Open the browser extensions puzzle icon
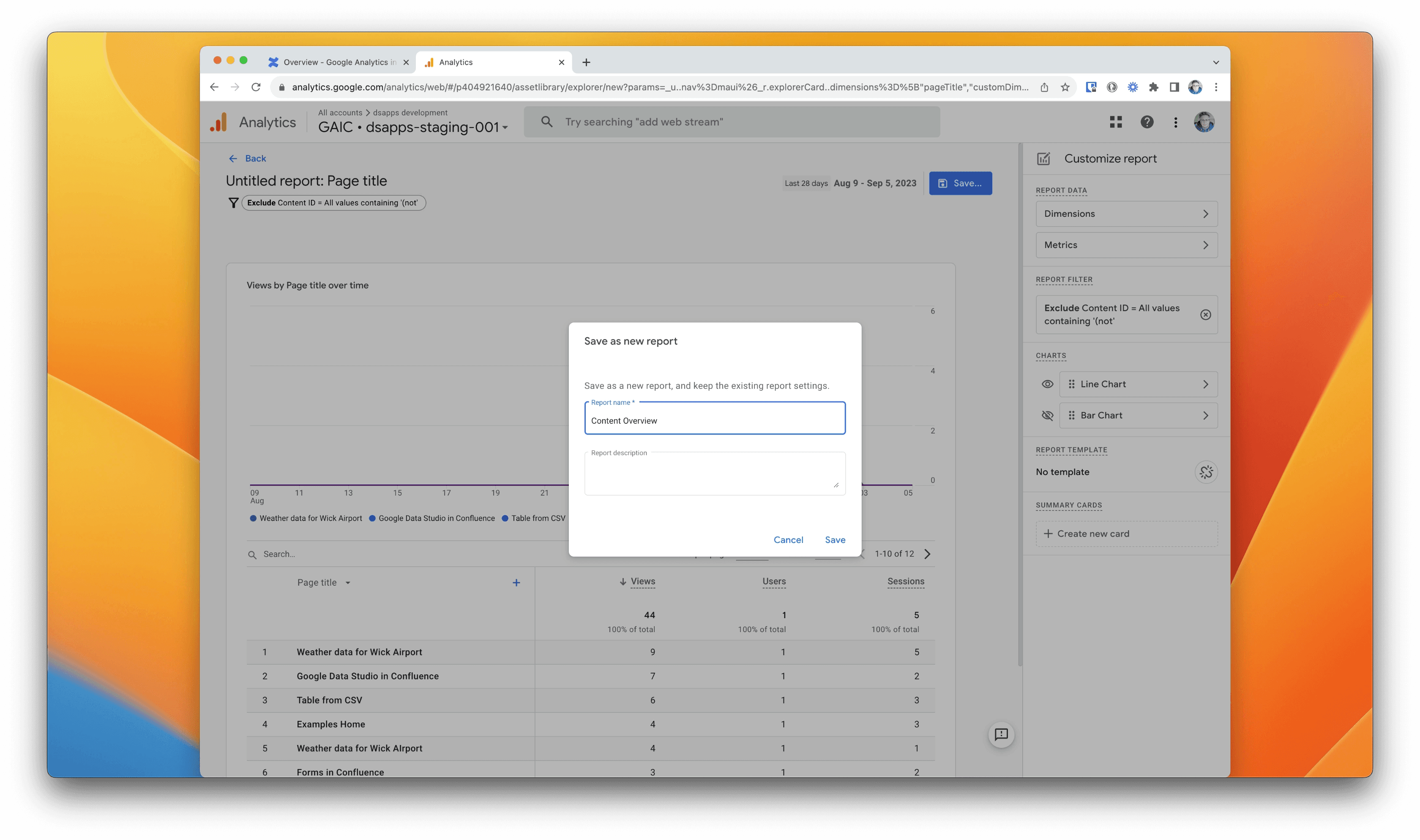This screenshot has width=1420, height=840. [1153, 87]
